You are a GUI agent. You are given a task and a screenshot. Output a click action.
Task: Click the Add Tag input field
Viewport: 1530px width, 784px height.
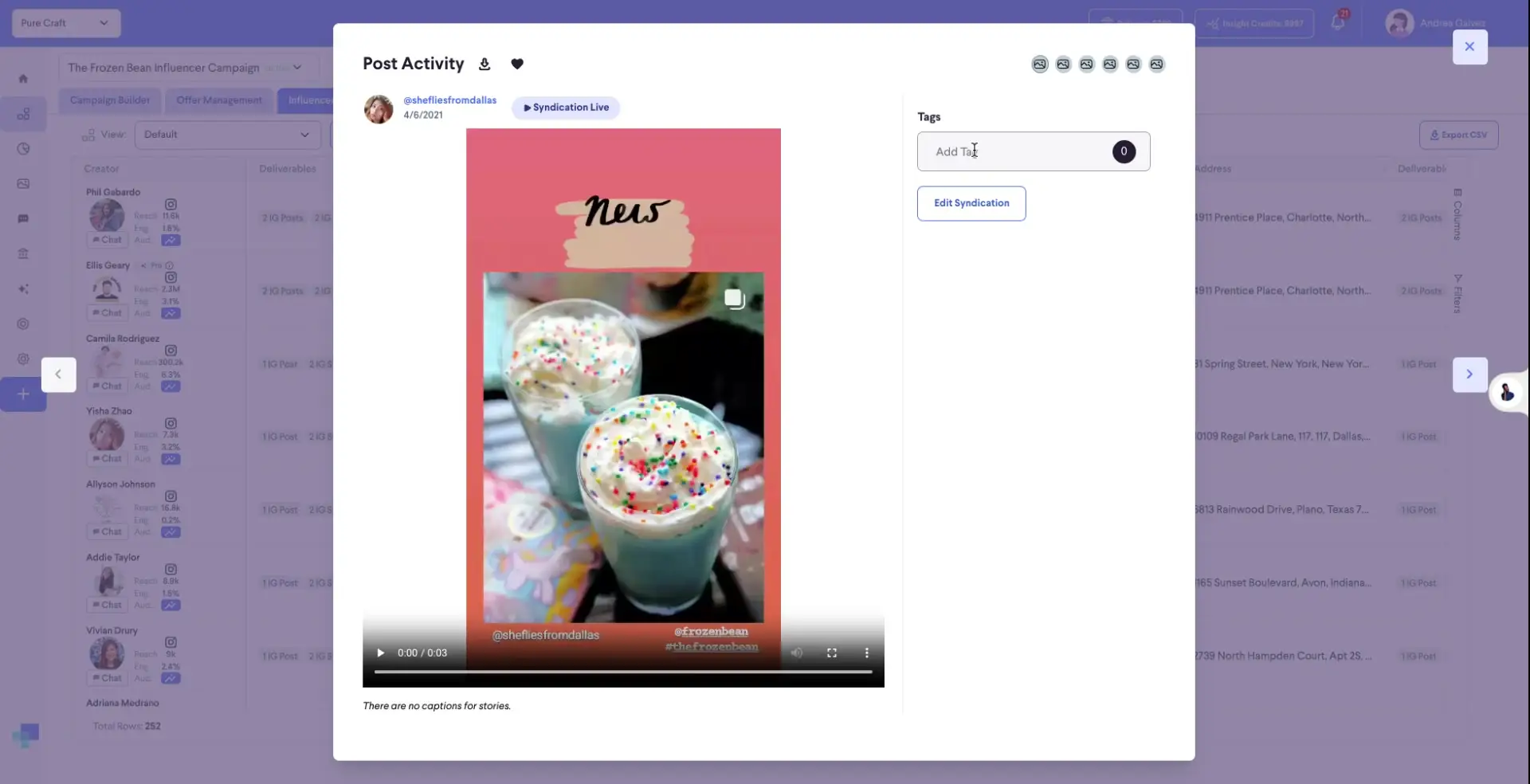[1034, 151]
